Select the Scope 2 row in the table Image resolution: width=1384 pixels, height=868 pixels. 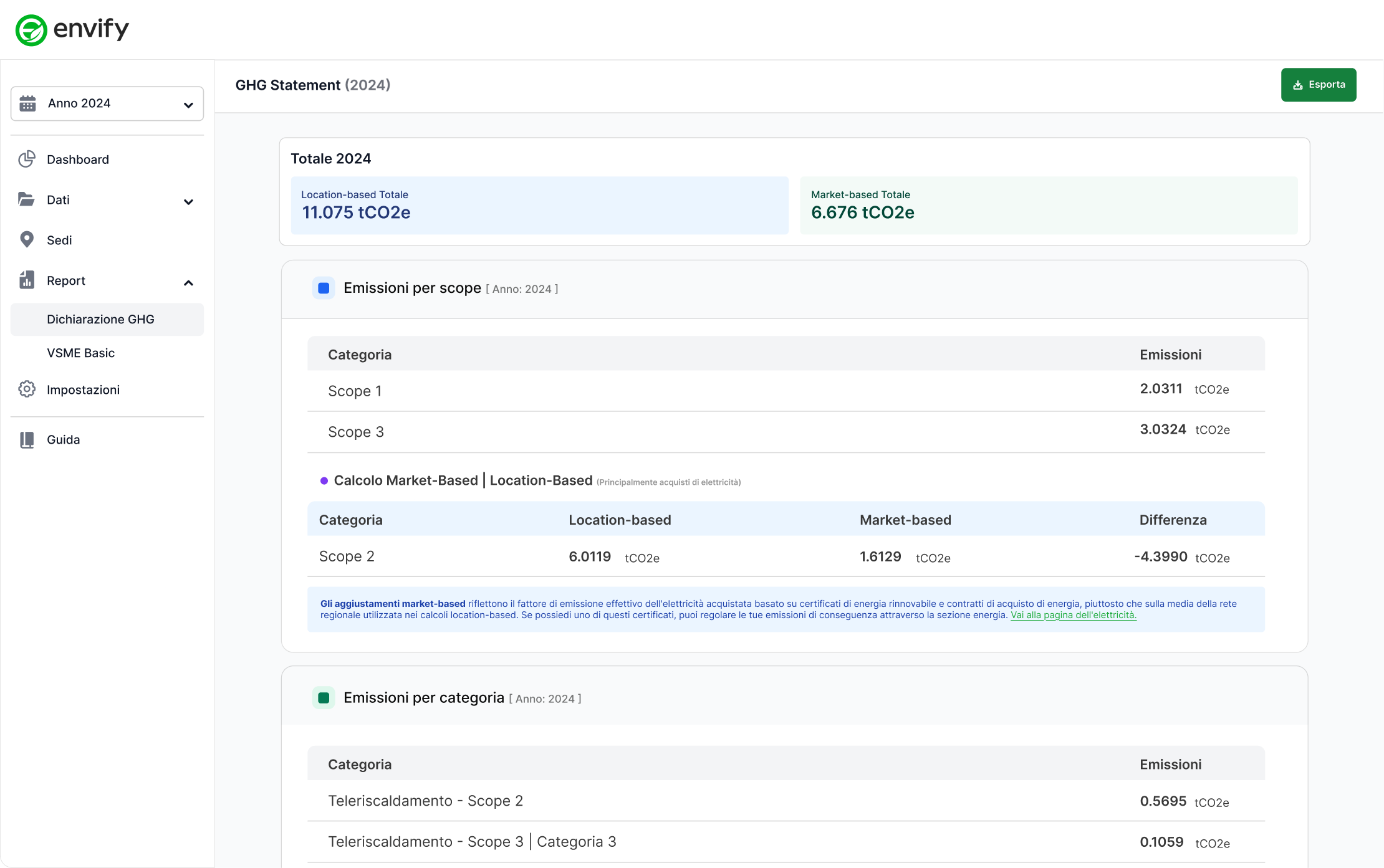[x=347, y=556]
